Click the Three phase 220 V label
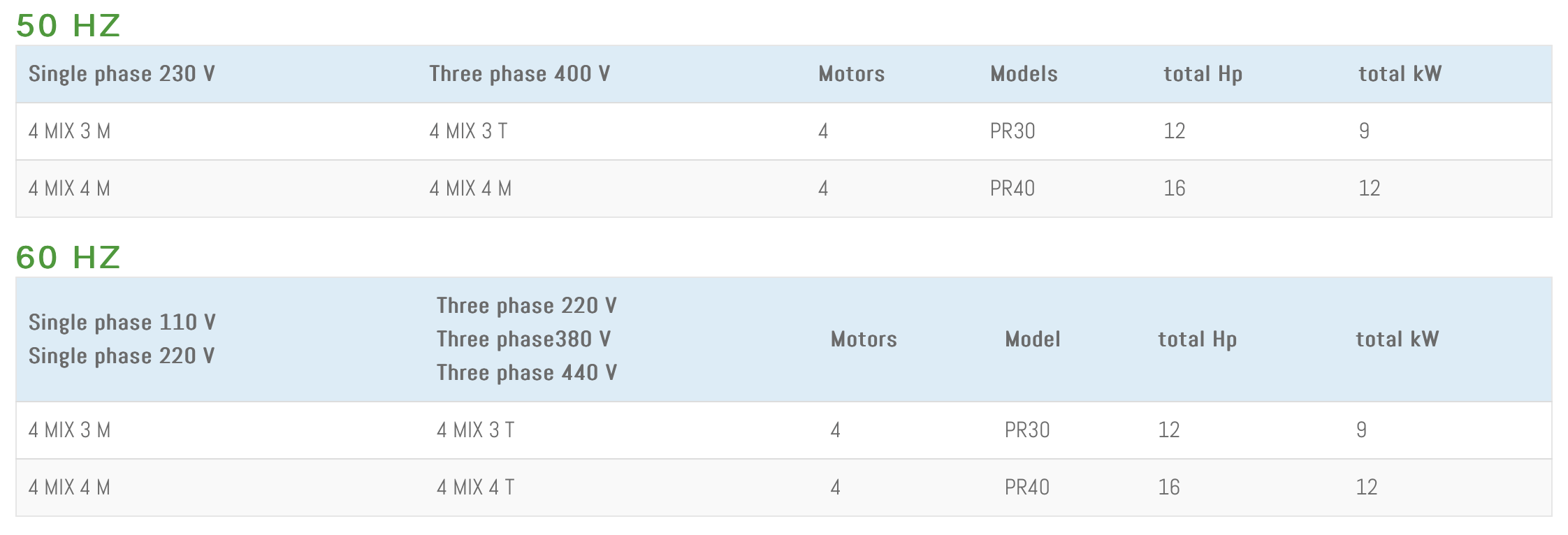 pos(526,306)
